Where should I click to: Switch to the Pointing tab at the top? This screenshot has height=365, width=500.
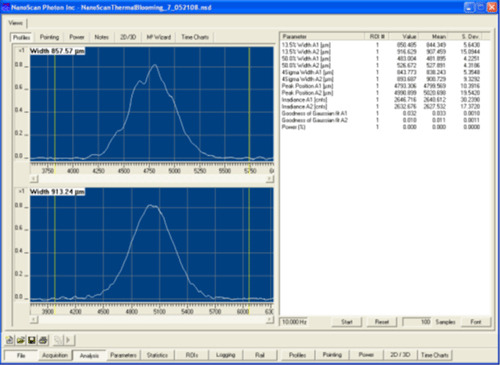49,37
